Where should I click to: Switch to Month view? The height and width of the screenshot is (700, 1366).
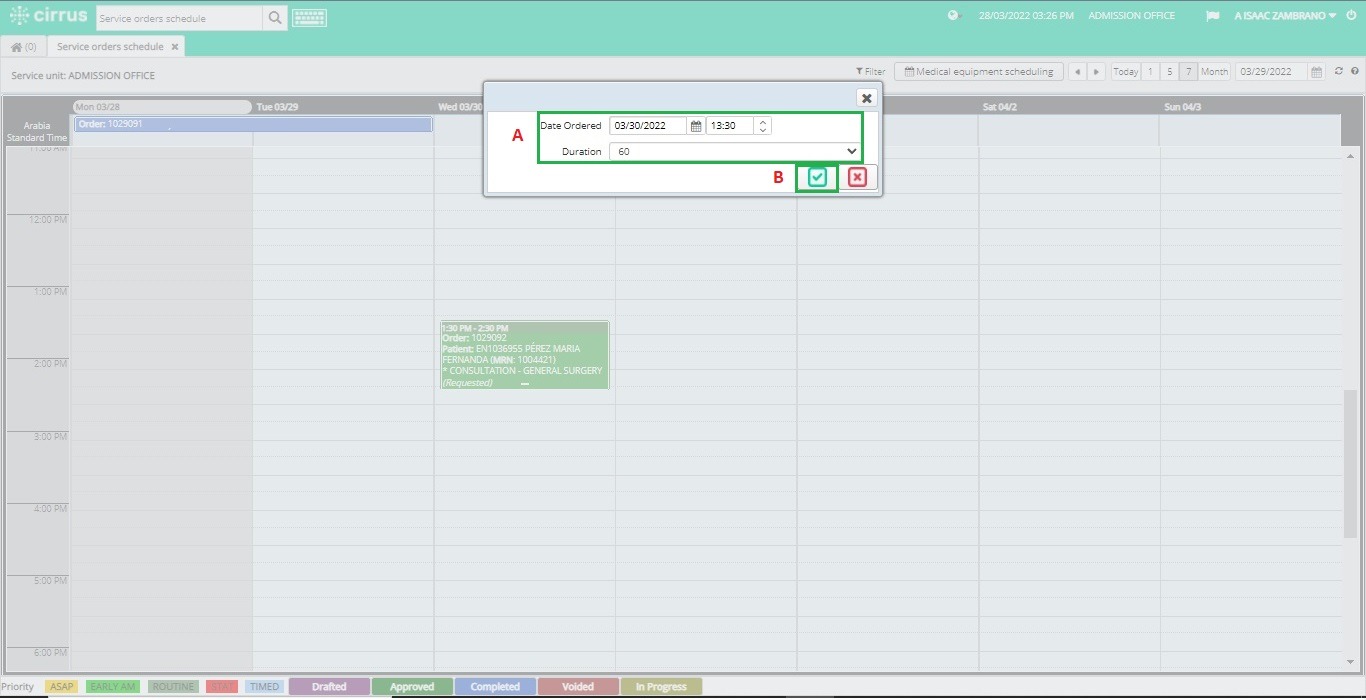click(x=1214, y=72)
